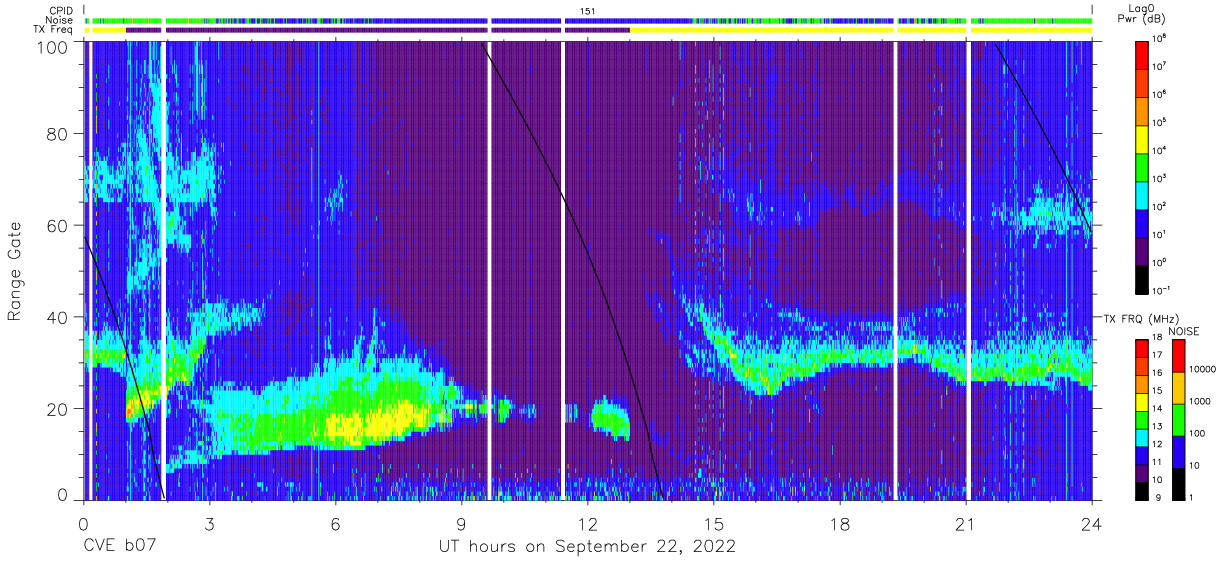Pick the green segment of NOISE colorbar
This screenshot has height=567, width=1228.
(x=1178, y=419)
